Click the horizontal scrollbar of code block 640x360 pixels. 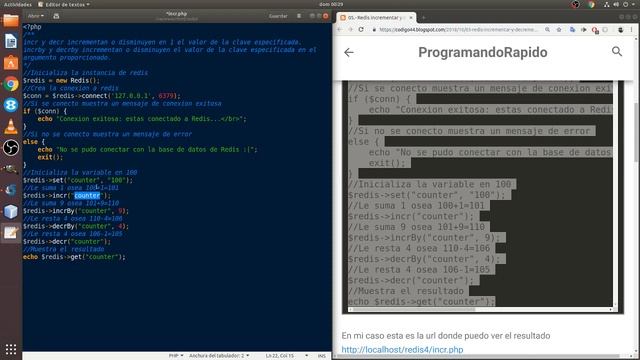[414, 309]
